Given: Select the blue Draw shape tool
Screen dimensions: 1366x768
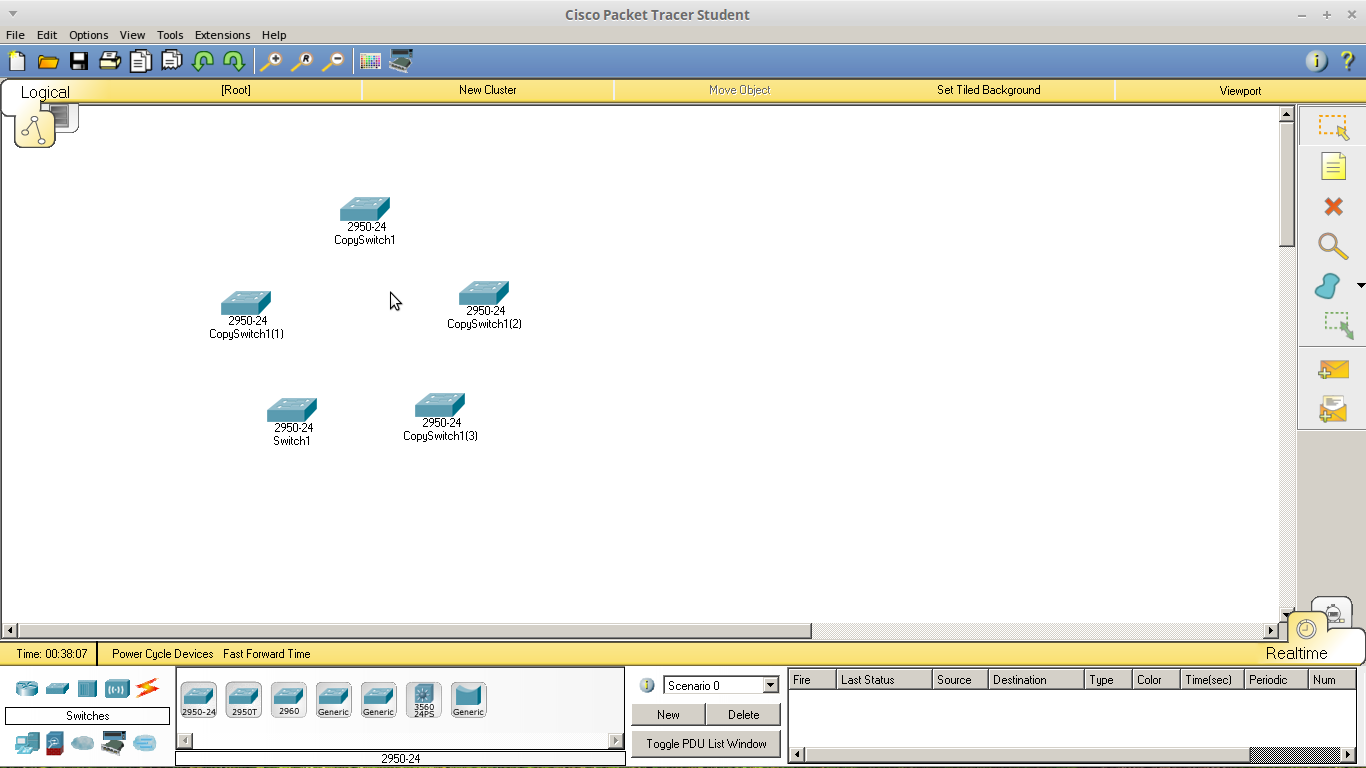Looking at the screenshot, I should click(1327, 286).
